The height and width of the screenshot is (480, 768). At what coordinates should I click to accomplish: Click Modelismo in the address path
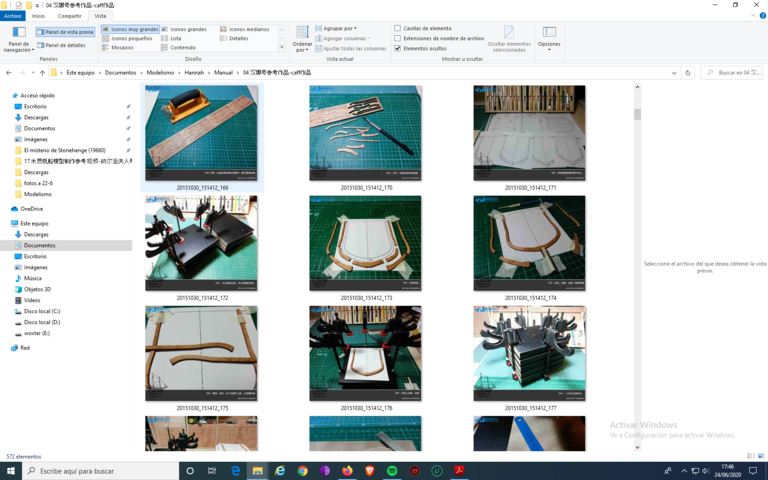(160, 72)
